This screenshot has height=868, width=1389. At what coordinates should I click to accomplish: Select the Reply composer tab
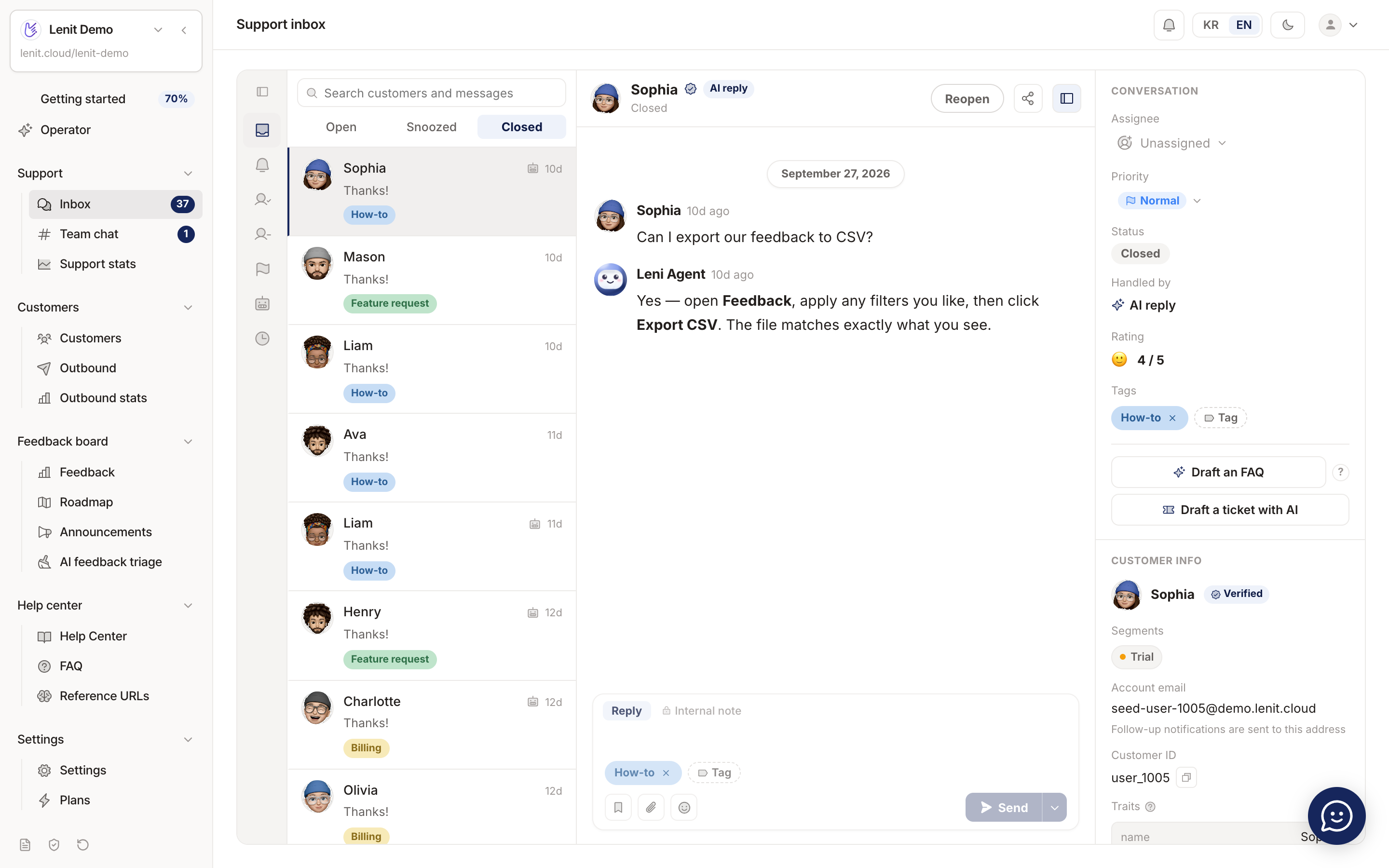pos(626,711)
